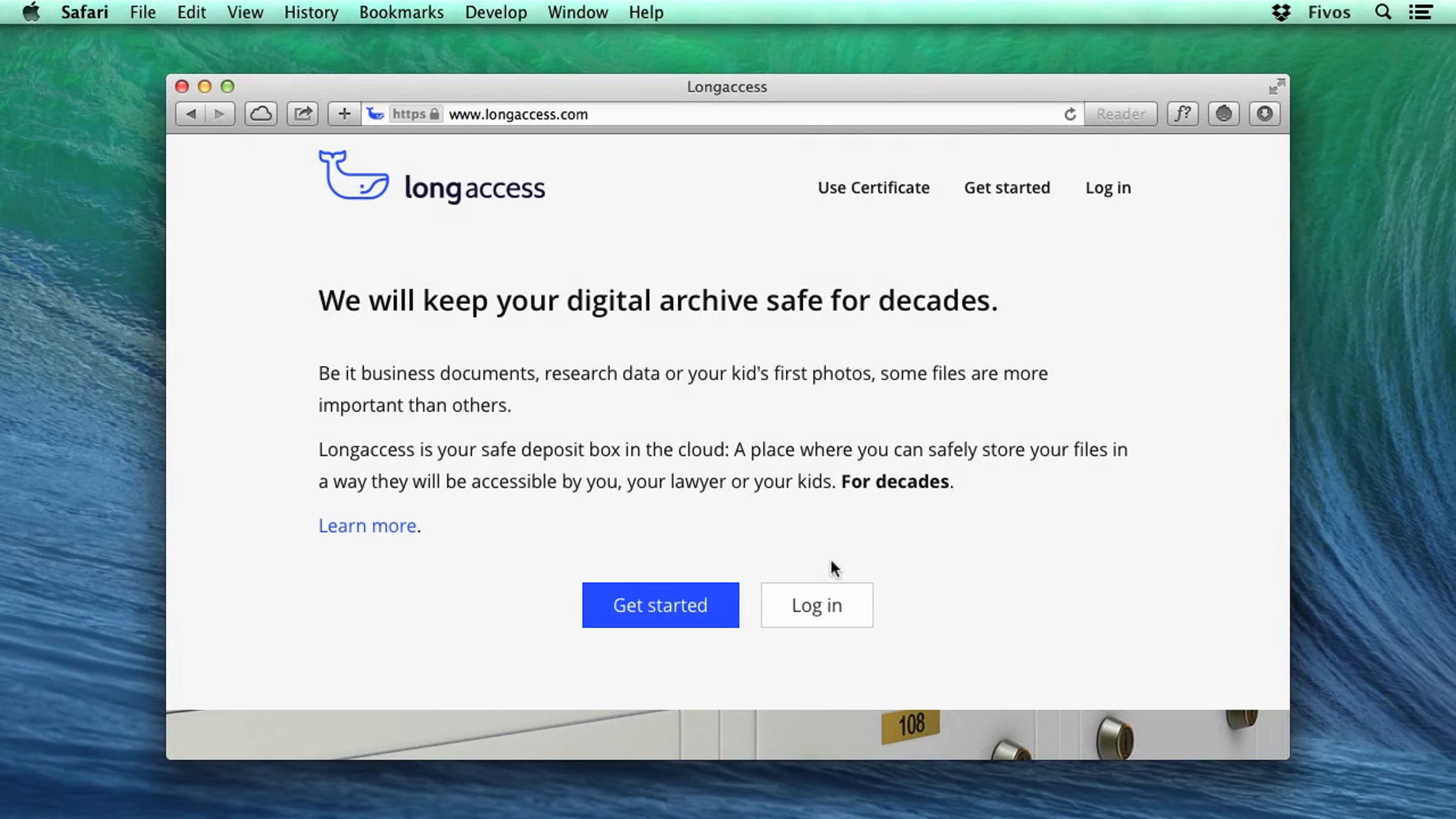The image size is (1456, 819).
Task: Click the whale favicon in the address bar
Action: coord(376,114)
